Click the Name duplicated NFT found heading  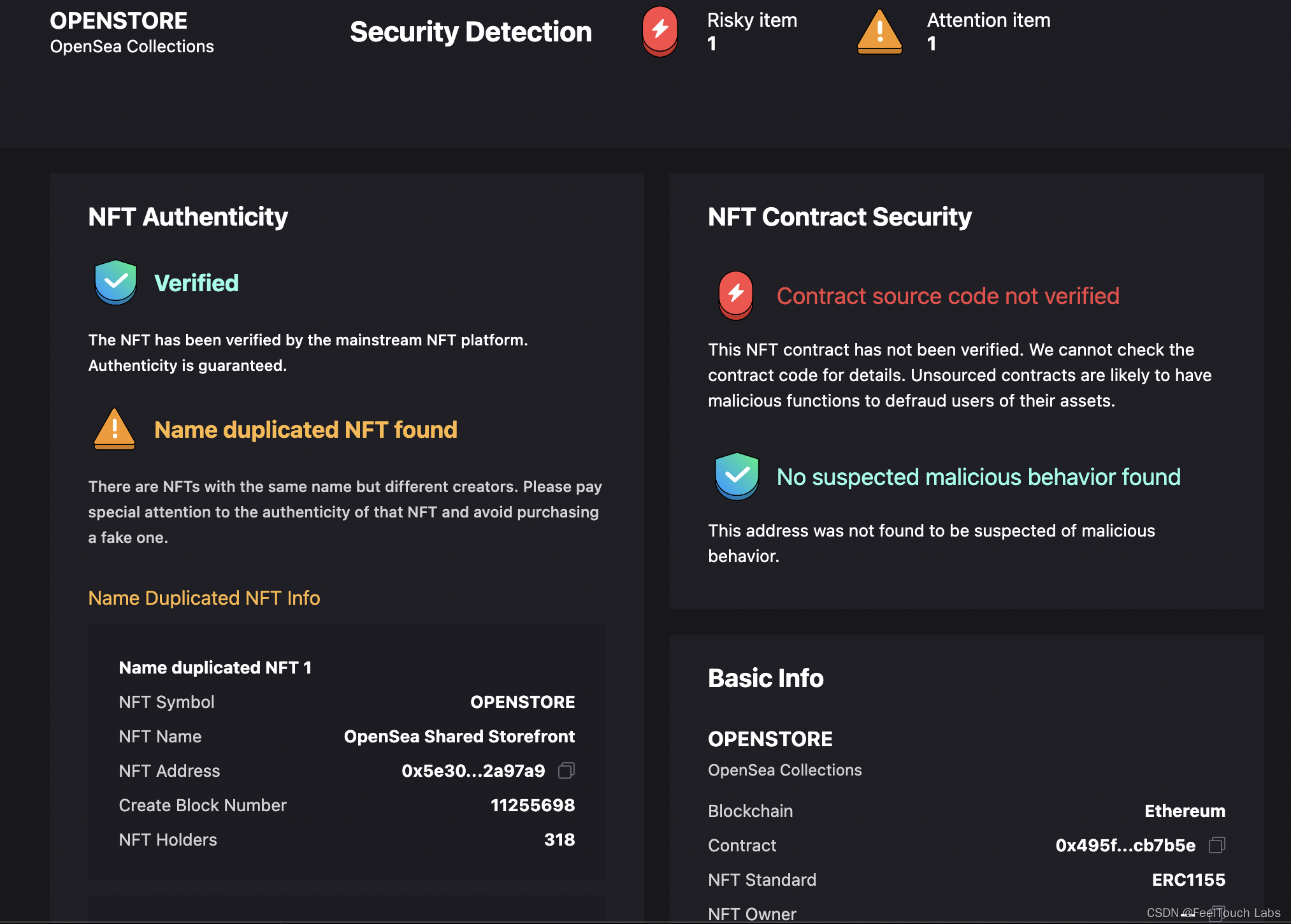[305, 430]
